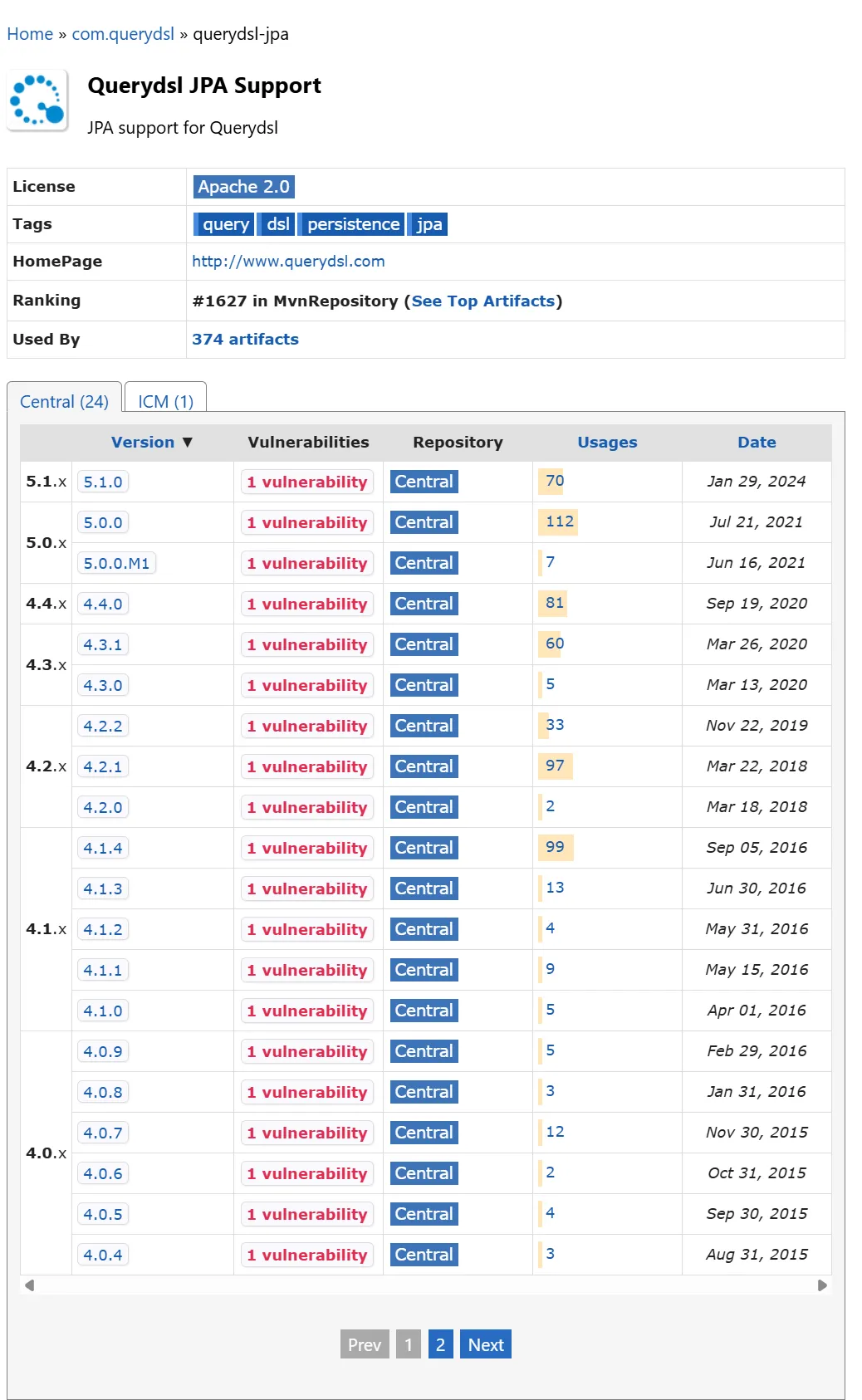The height and width of the screenshot is (1400, 862).
Task: Click the left scroll arrow below table
Action: 30,1285
